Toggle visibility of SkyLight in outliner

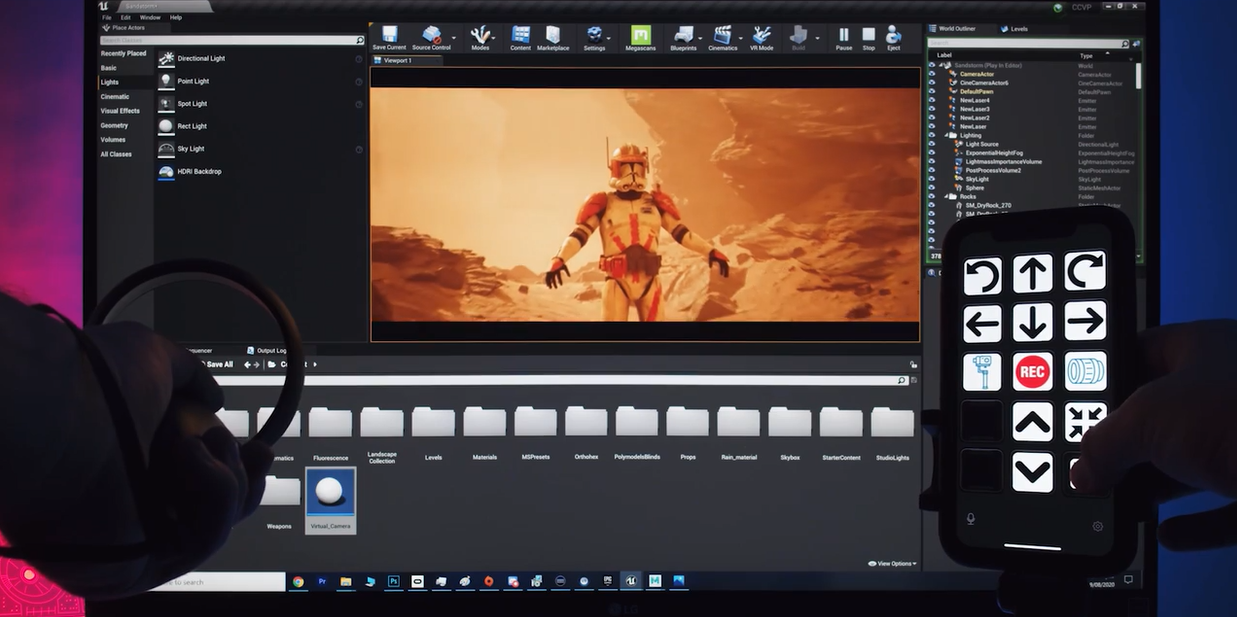tap(932, 179)
